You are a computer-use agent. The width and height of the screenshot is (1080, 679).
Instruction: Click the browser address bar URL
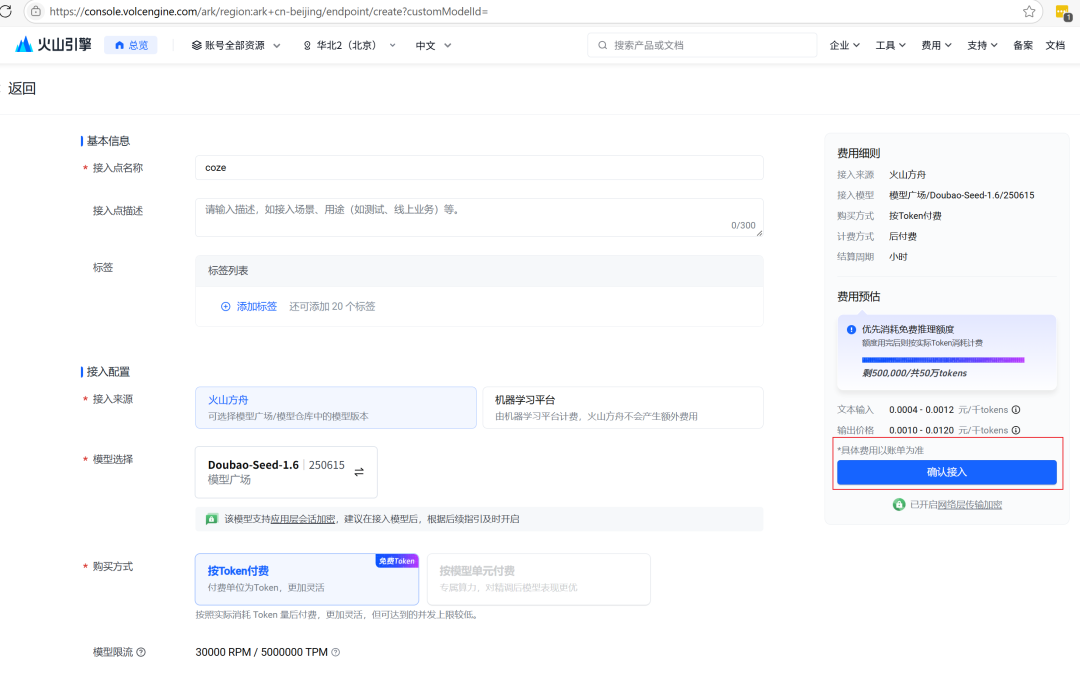(269, 11)
